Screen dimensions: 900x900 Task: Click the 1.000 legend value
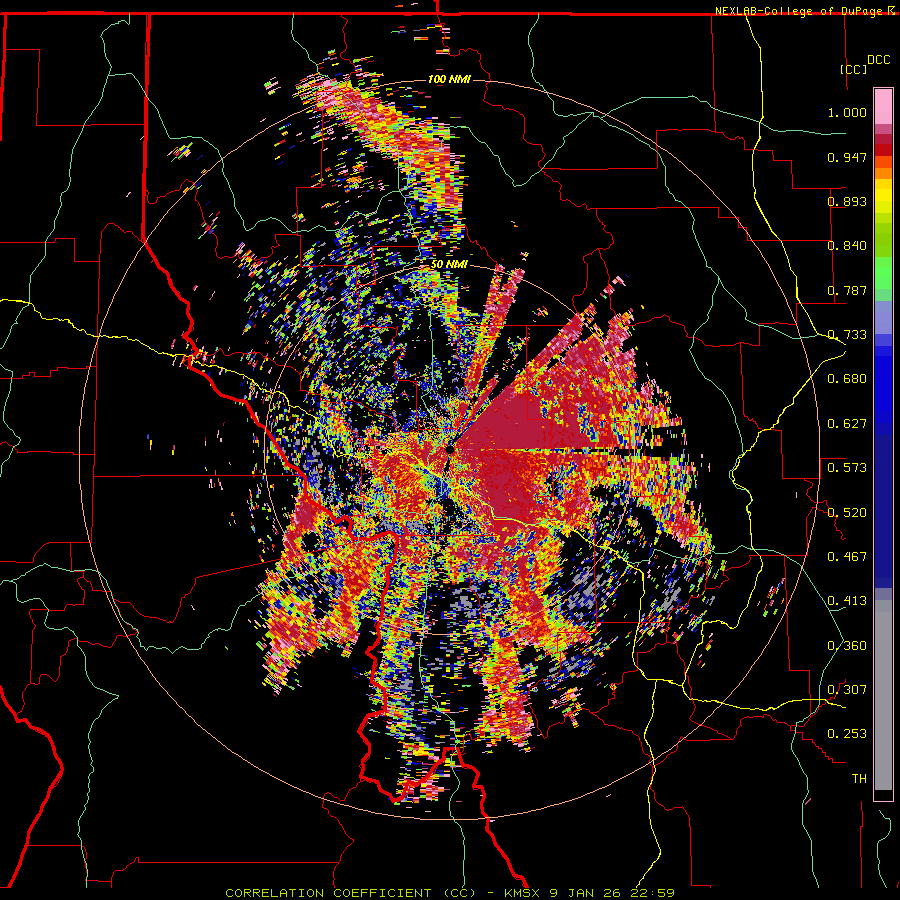point(847,112)
